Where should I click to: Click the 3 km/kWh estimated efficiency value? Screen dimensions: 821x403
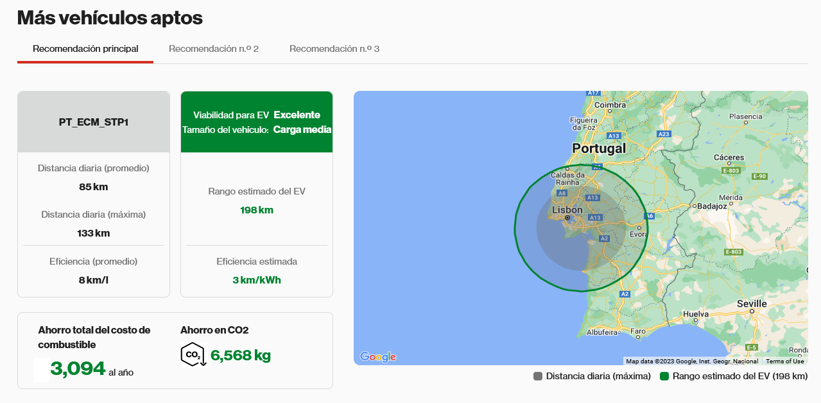[x=257, y=280]
